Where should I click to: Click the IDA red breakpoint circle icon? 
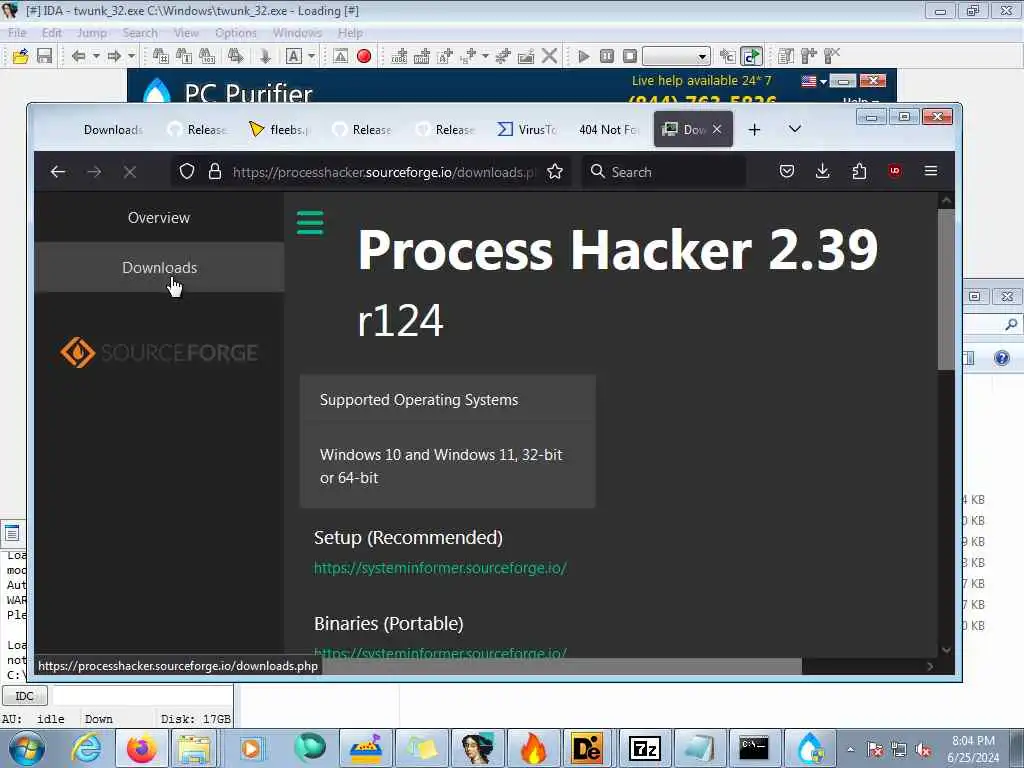[364, 56]
